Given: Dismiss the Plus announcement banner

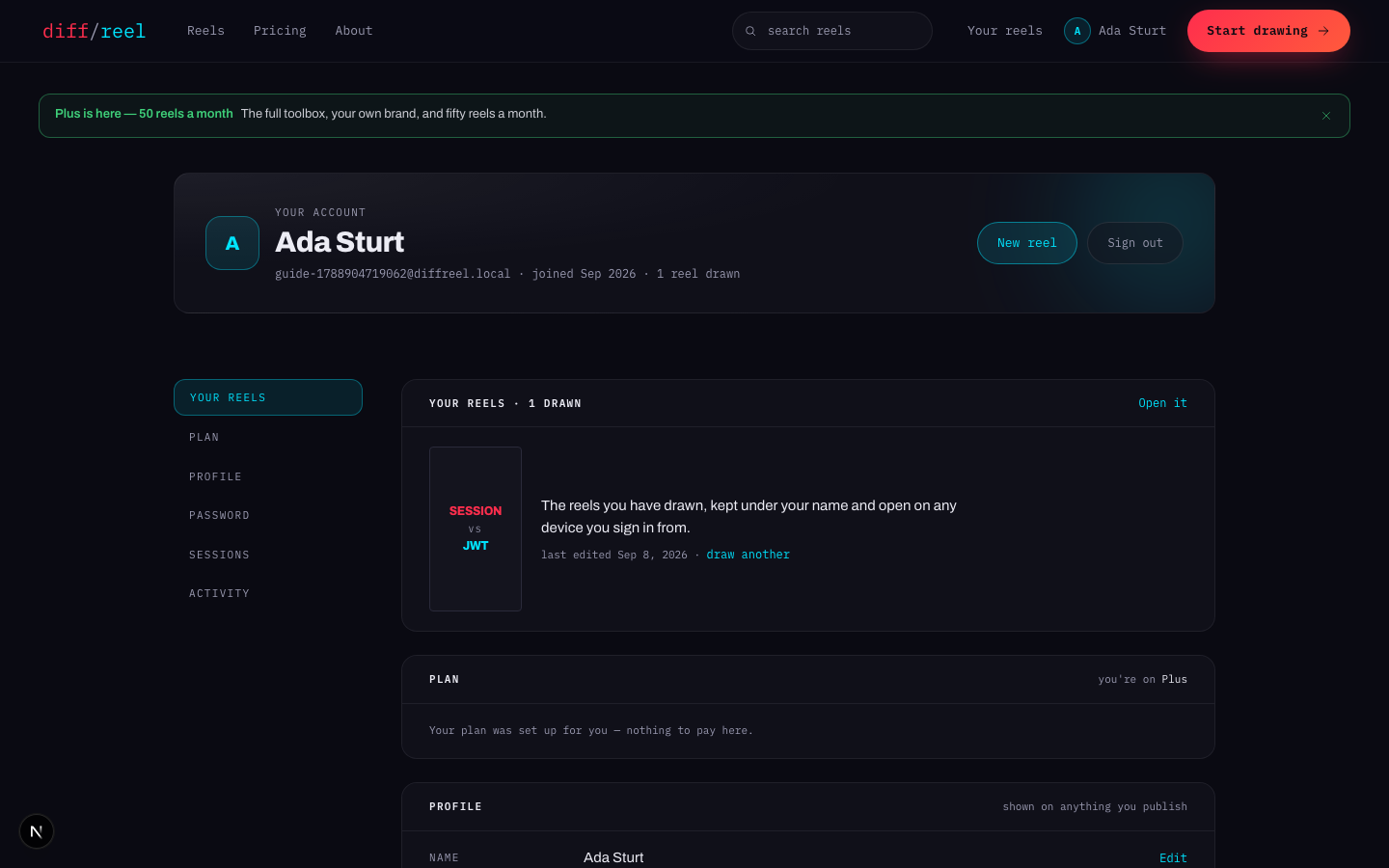Looking at the screenshot, I should click(1326, 116).
